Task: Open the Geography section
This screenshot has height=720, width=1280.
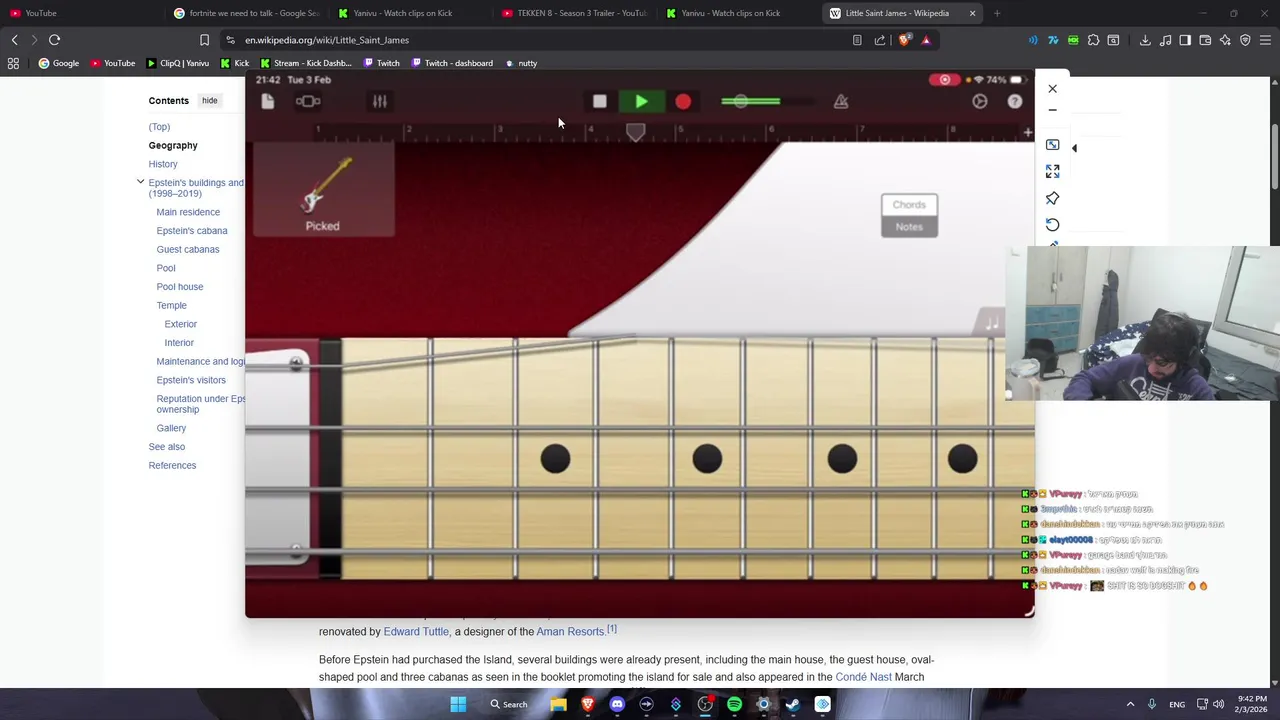Action: tap(173, 145)
